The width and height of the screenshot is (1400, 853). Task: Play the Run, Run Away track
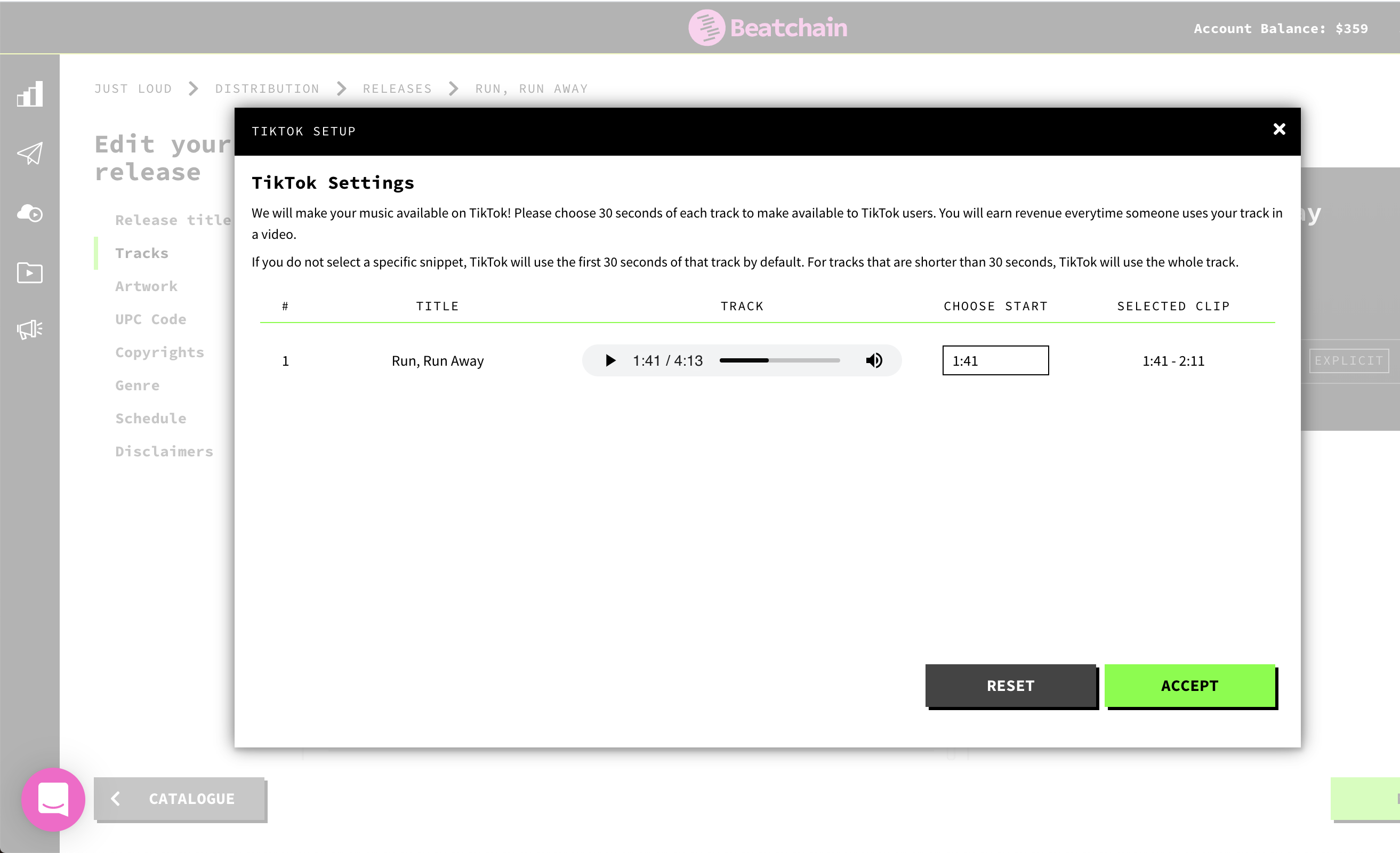[610, 360]
